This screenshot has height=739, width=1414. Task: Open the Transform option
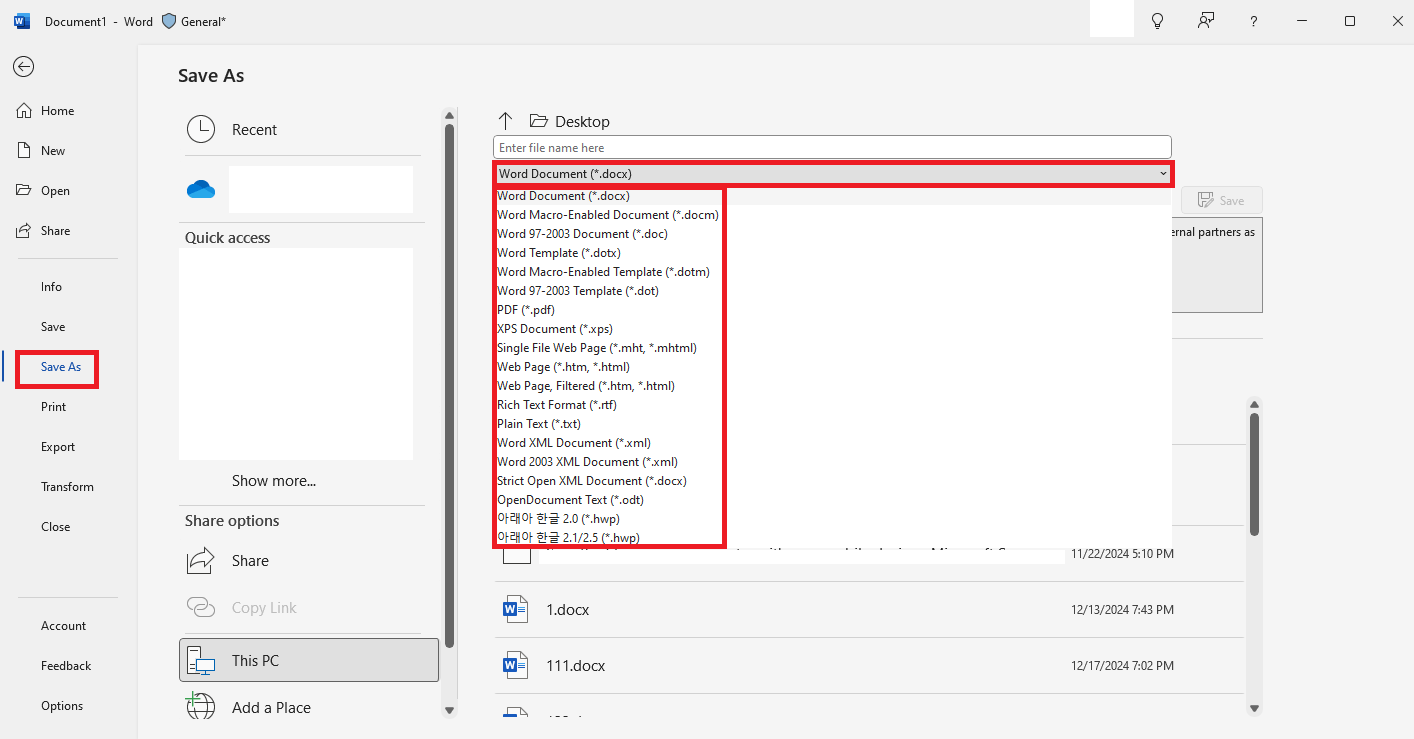(x=67, y=487)
